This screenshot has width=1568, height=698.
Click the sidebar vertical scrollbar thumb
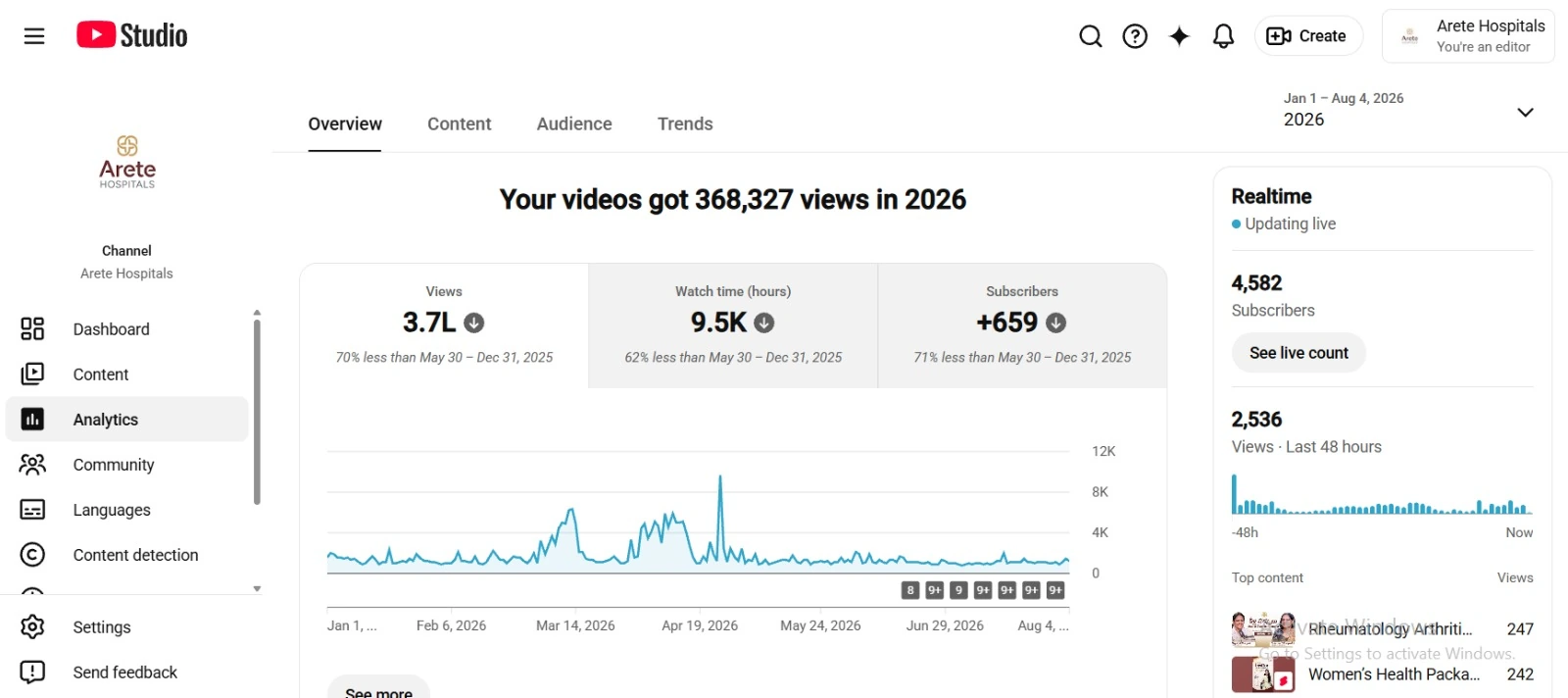pos(257,412)
